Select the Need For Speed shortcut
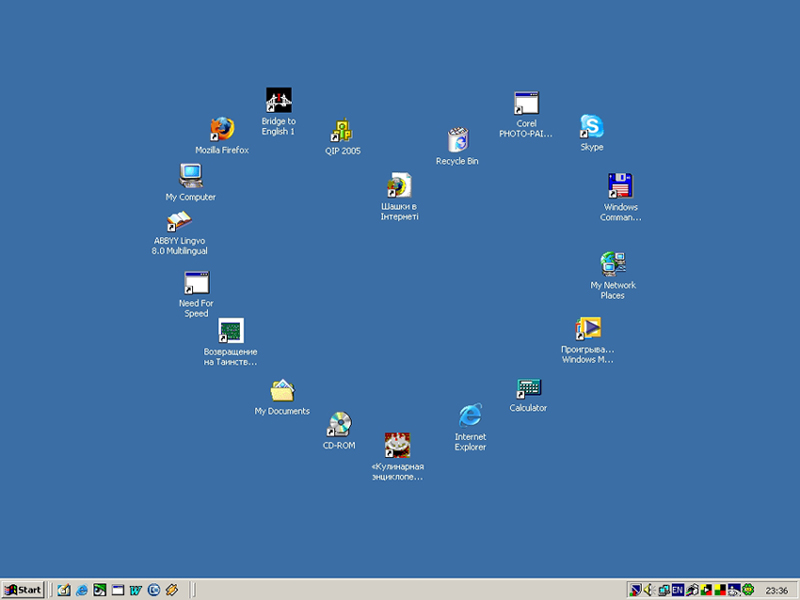This screenshot has height=600, width=800. point(196,294)
